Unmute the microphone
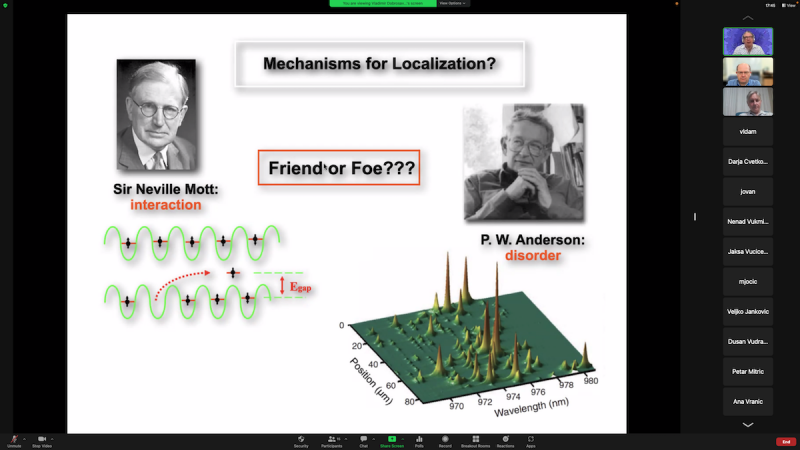This screenshot has height=450, width=800. [x=14, y=440]
